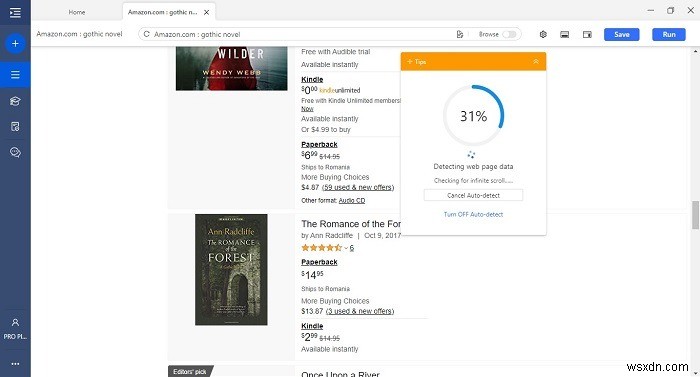Click the Now link under Kindle Unlimited
Image resolution: width=700 pixels, height=377 pixels.
click(x=307, y=109)
